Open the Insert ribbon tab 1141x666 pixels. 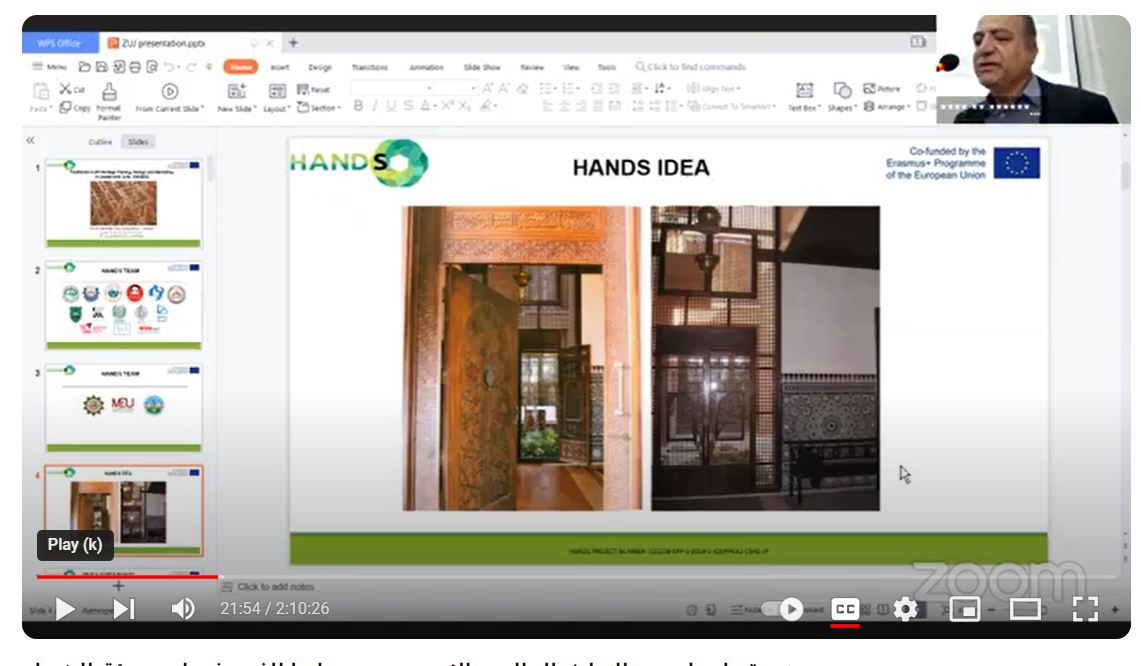[280, 67]
